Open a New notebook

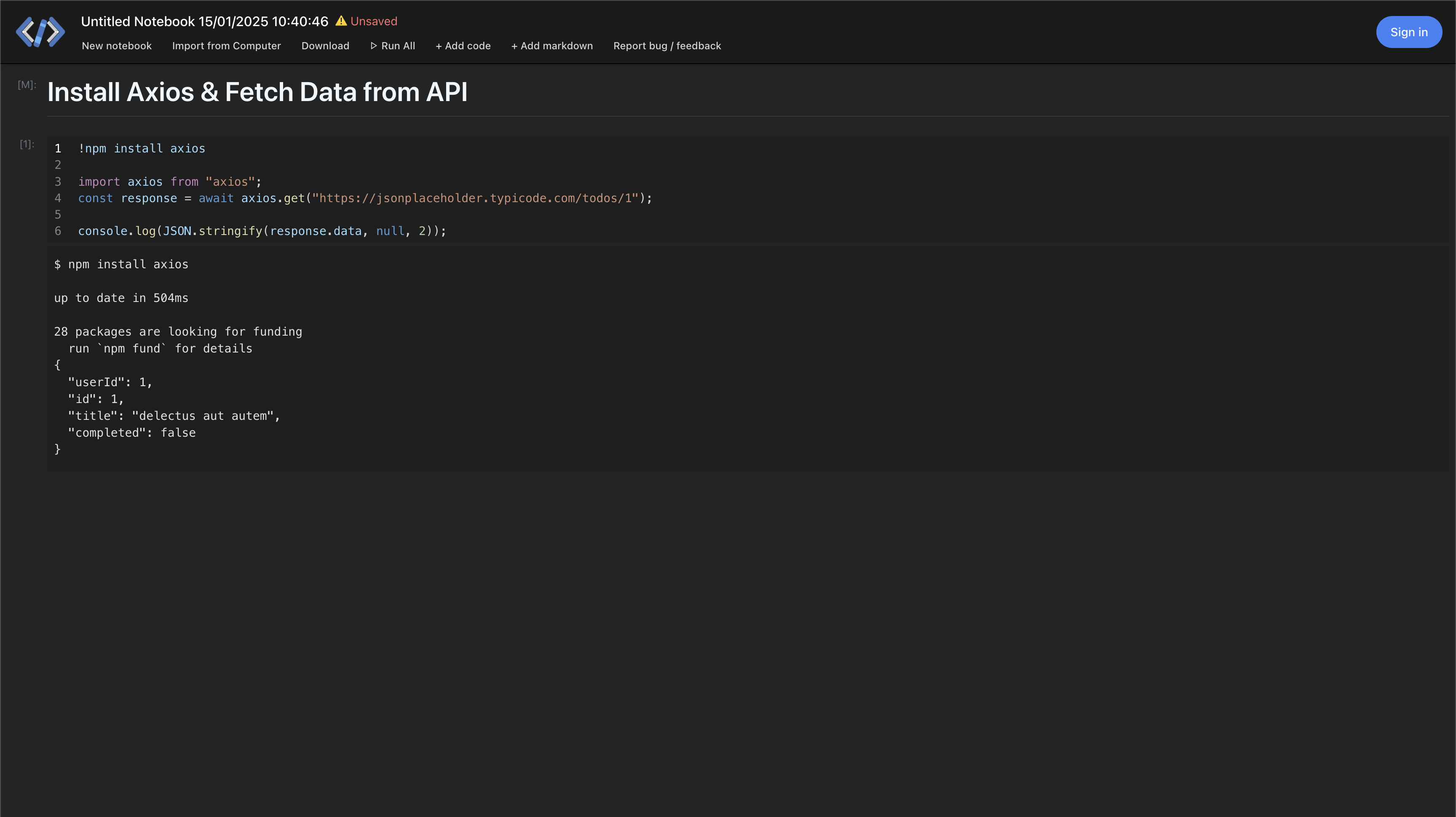(x=116, y=46)
